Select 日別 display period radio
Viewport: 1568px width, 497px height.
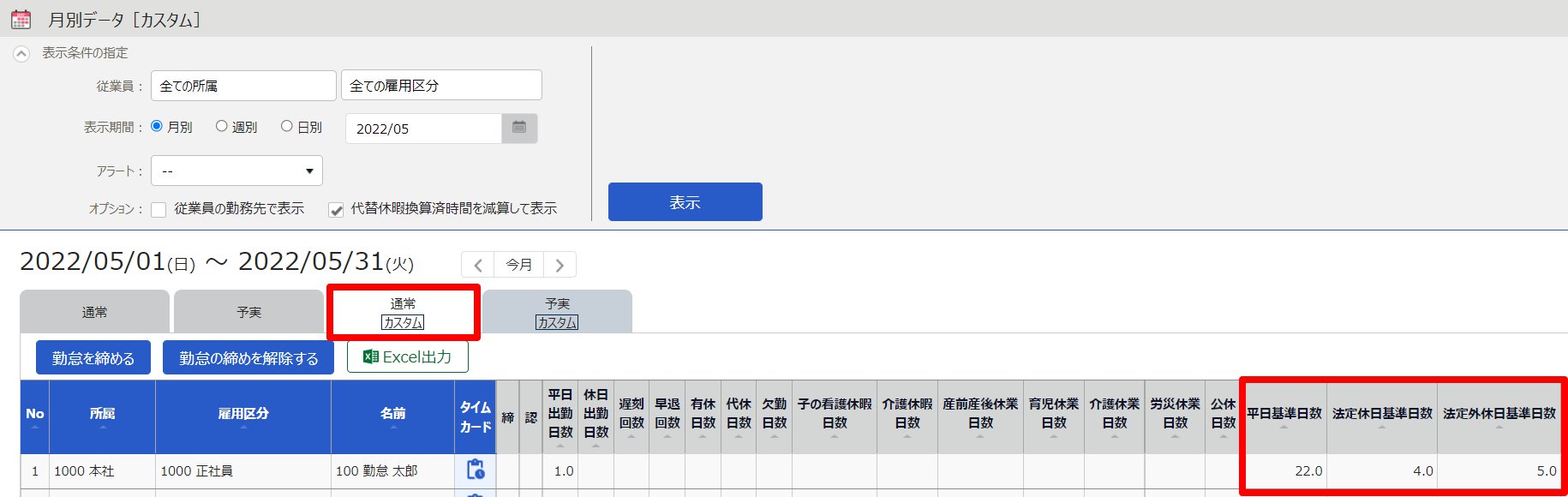pyautogui.click(x=287, y=126)
